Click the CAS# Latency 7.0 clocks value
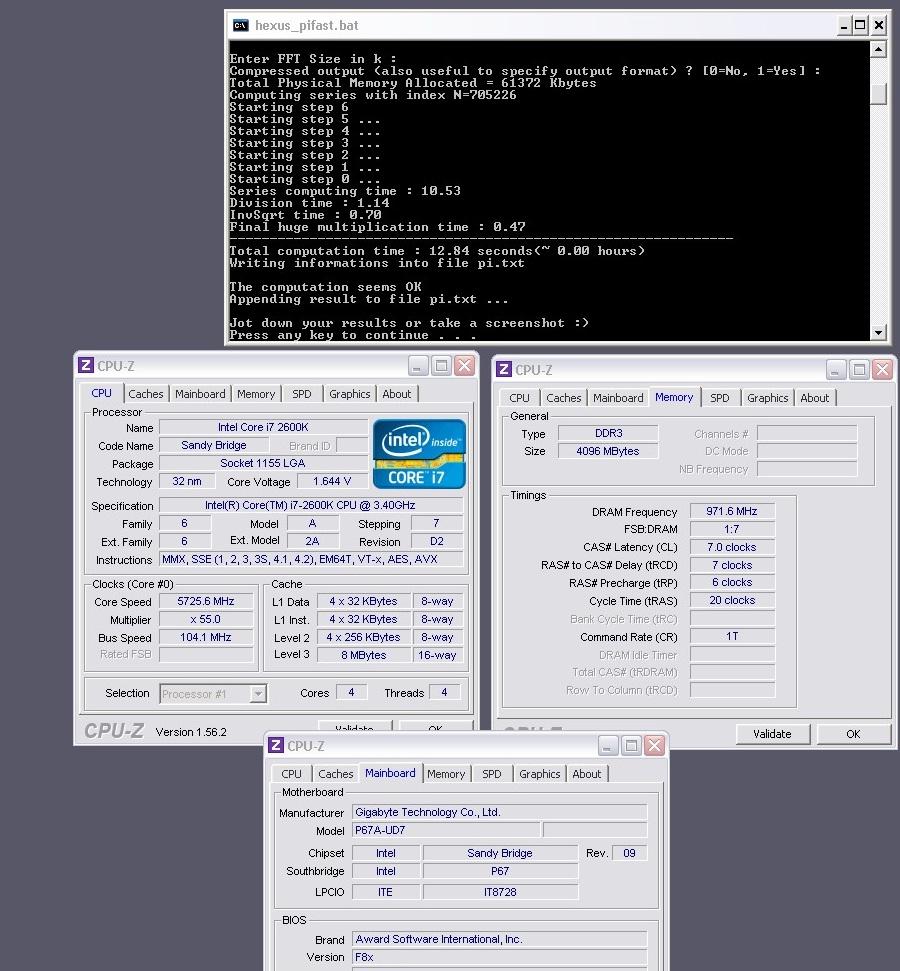This screenshot has width=900, height=971. pos(732,547)
